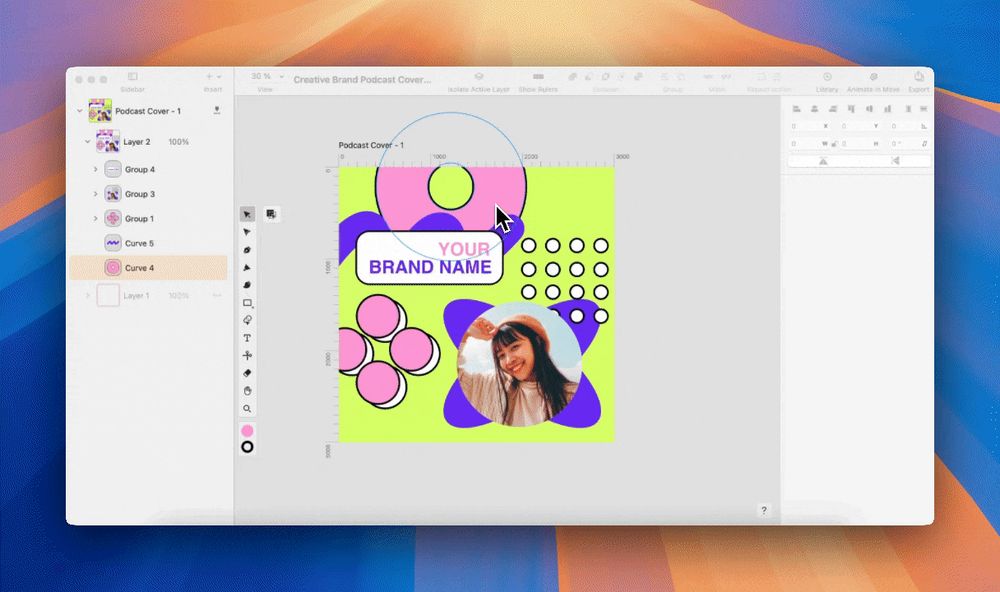The width and height of the screenshot is (1000, 592).
Task: Toggle multi-select mode beside the Selection tool
Action: pos(271,214)
